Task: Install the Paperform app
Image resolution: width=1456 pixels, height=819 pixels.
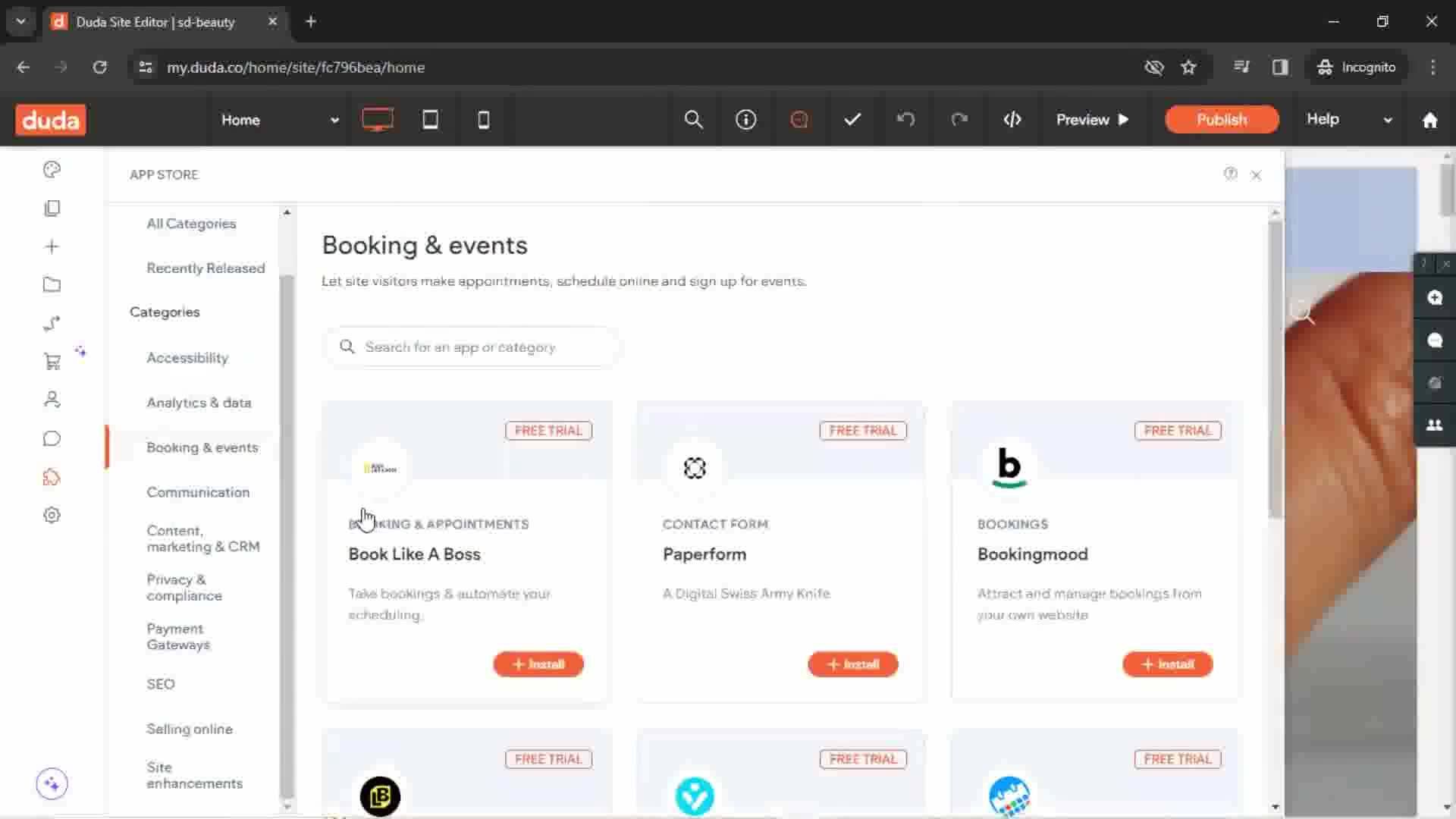Action: click(853, 664)
